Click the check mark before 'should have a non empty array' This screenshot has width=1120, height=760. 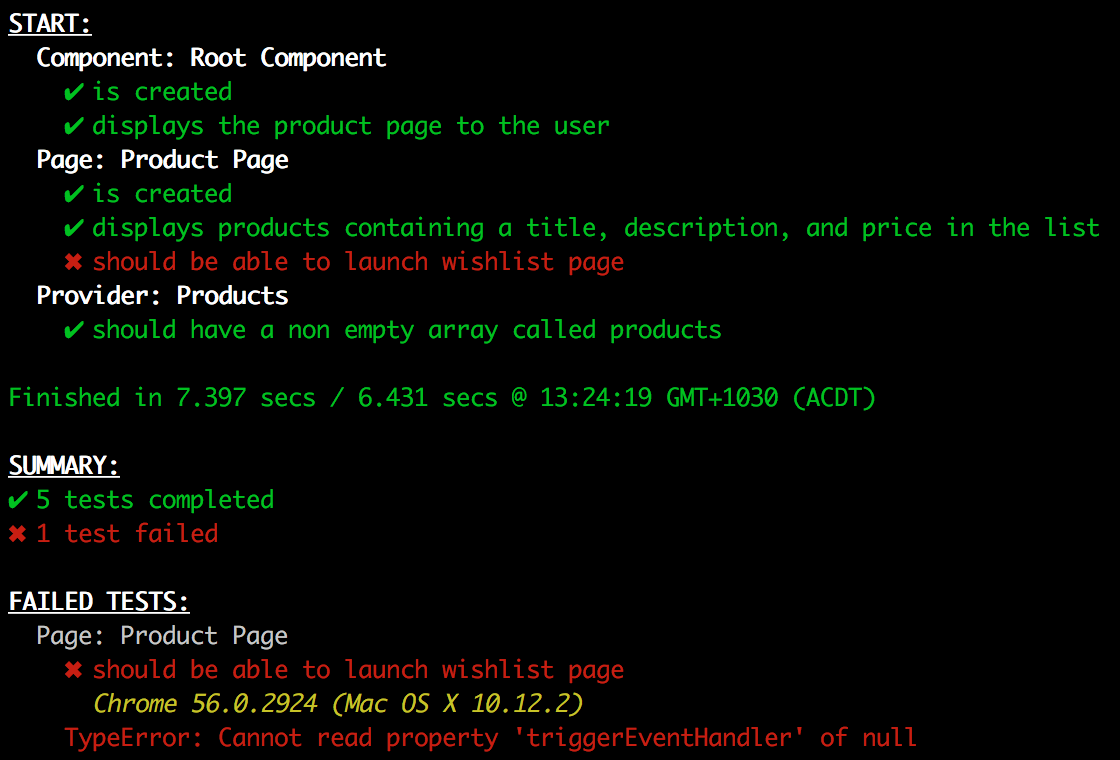pos(74,330)
